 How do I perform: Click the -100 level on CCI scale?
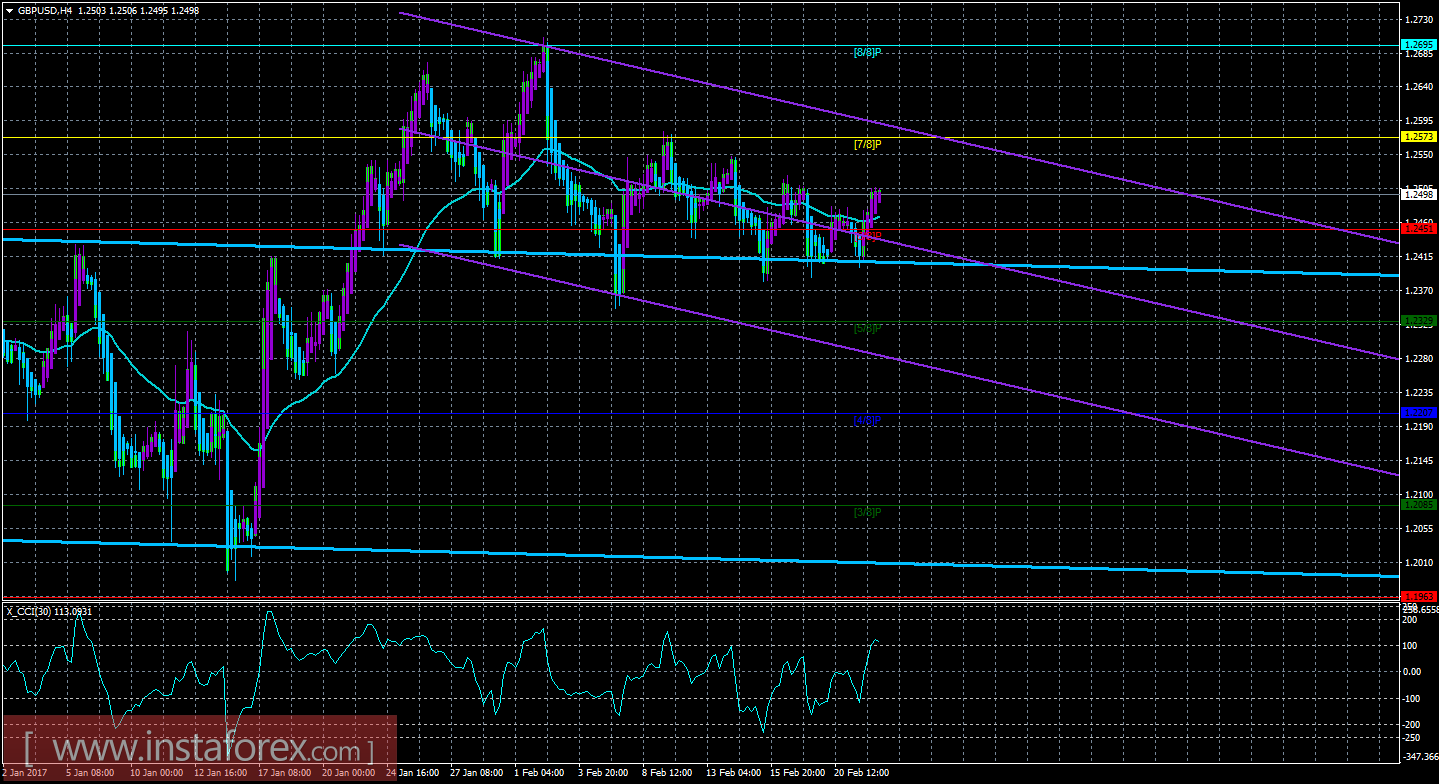(x=1412, y=698)
